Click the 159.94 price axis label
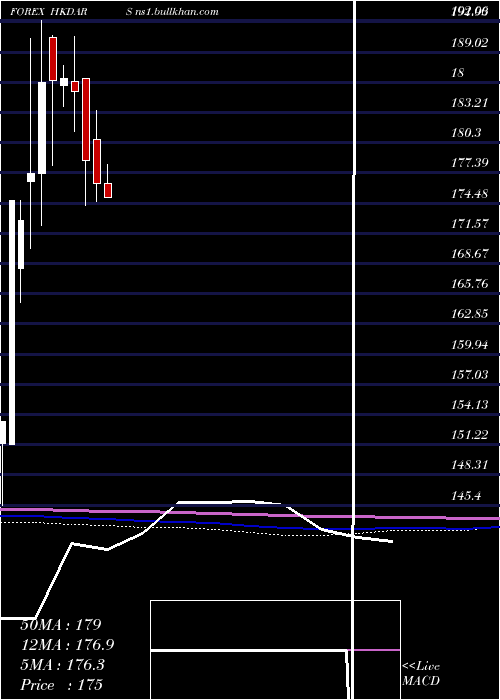500x700 pixels. click(x=470, y=344)
